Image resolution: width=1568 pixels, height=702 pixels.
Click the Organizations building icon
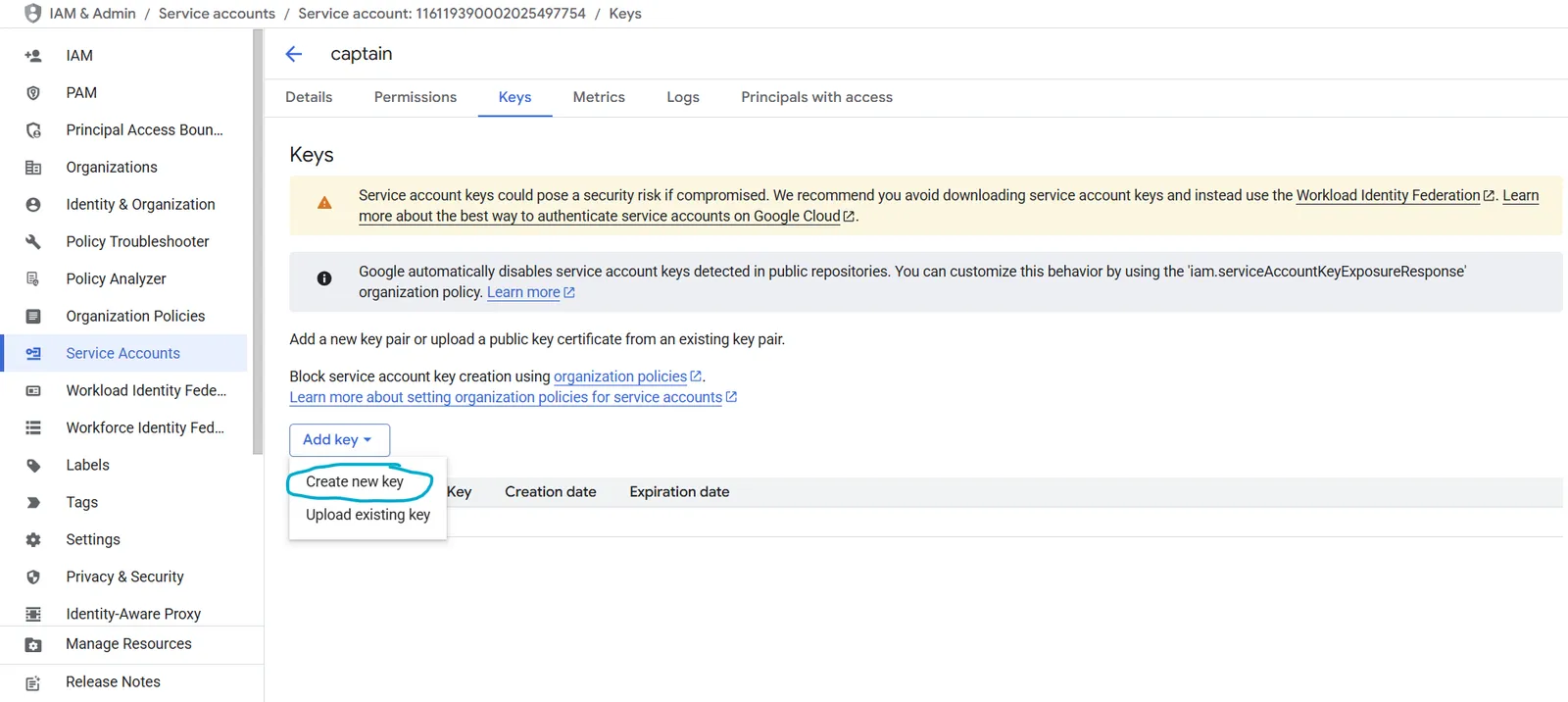(x=33, y=168)
